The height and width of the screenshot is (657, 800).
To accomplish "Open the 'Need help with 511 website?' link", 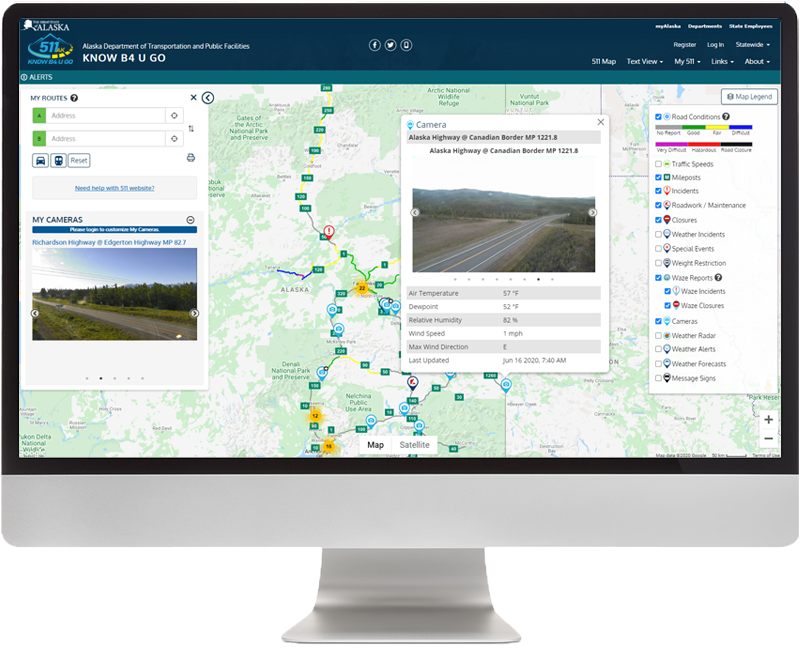I will pos(114,188).
